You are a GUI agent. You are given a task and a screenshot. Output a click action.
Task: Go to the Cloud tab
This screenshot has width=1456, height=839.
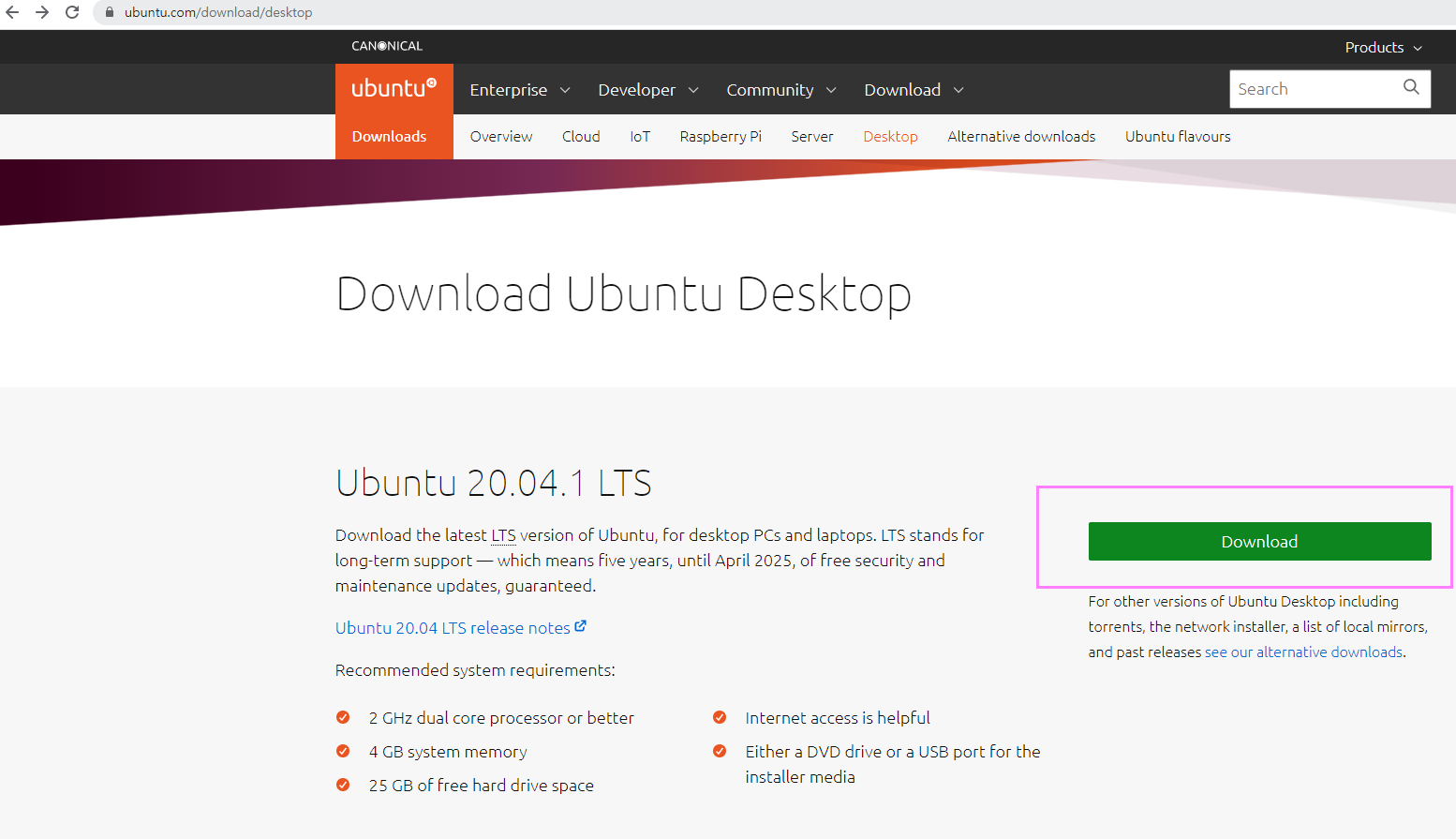point(581,137)
